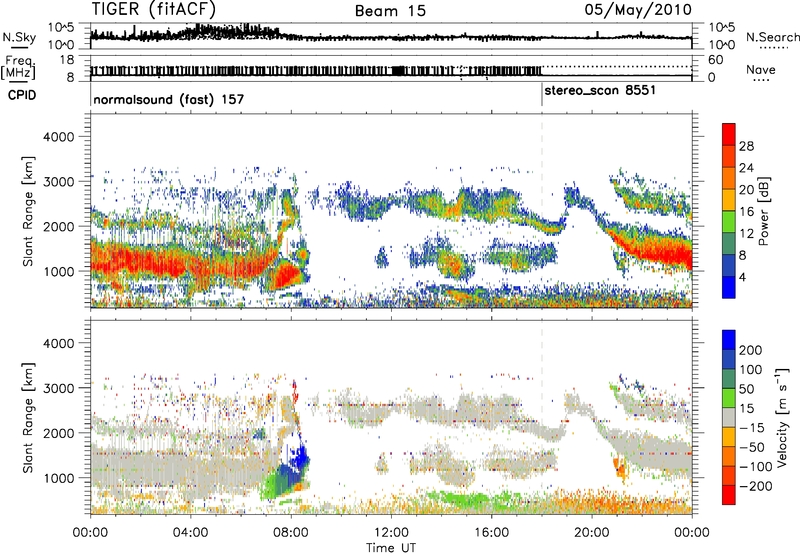Click the 'Power [dB]' colorbar label
800x554 pixels.
pyautogui.click(x=764, y=211)
